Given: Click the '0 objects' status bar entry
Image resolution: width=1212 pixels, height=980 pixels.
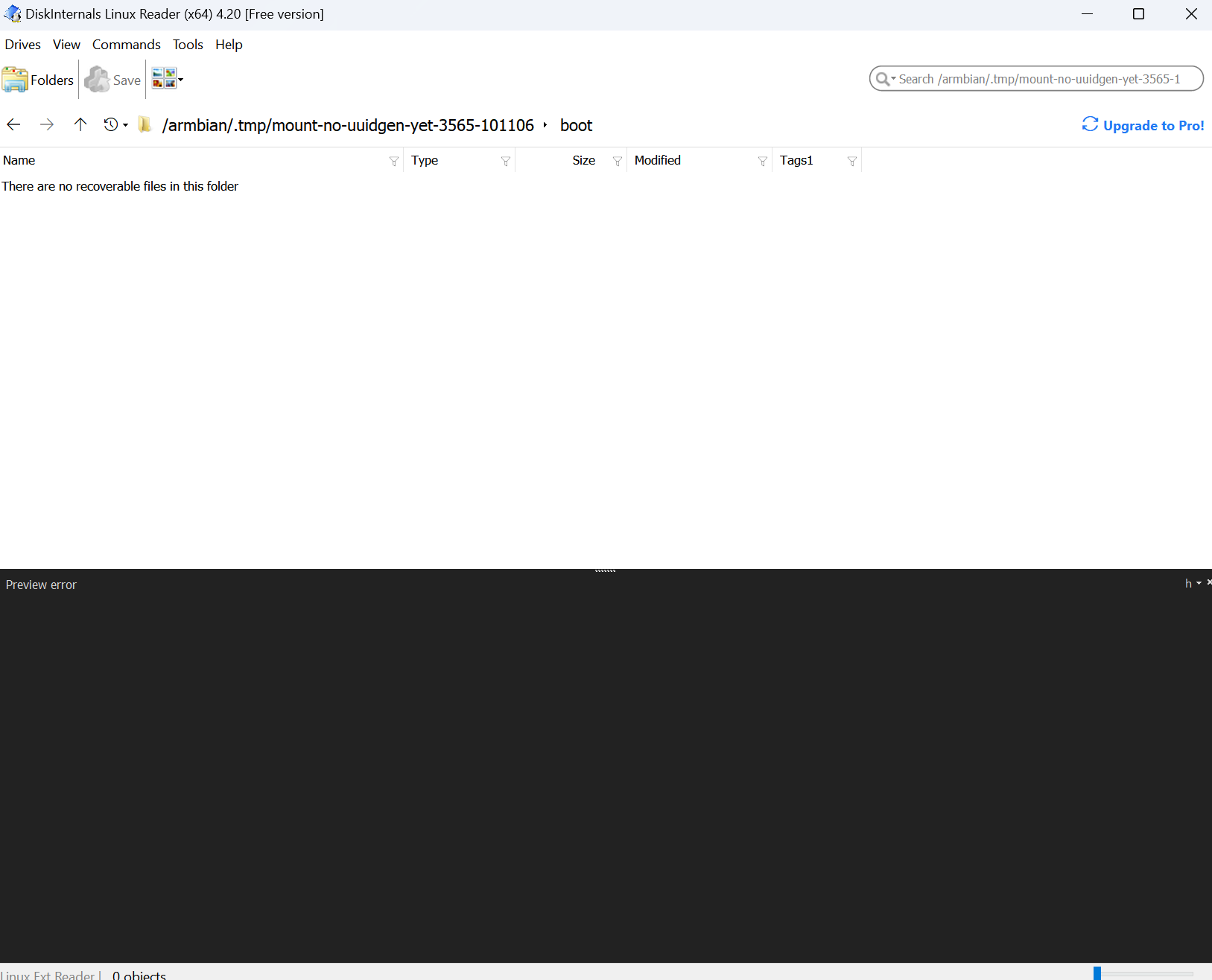Looking at the screenshot, I should [x=139, y=975].
